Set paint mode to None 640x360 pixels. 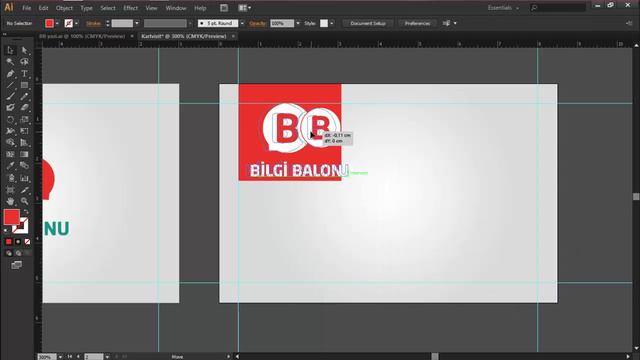pos(27,242)
